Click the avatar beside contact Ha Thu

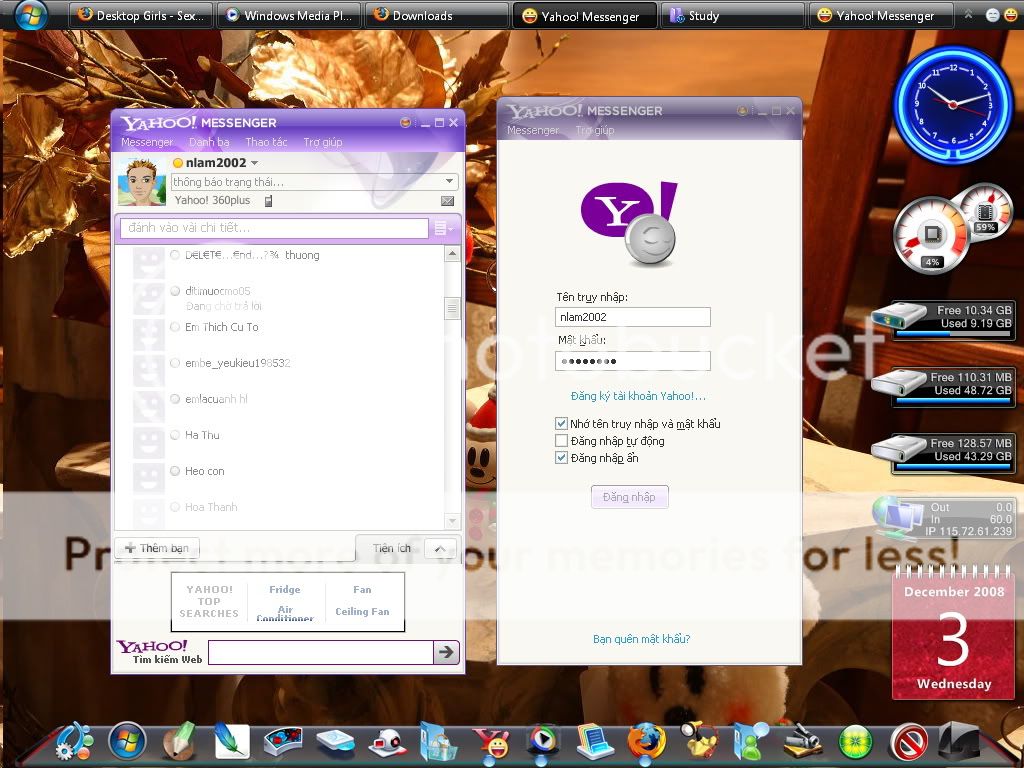tap(149, 442)
